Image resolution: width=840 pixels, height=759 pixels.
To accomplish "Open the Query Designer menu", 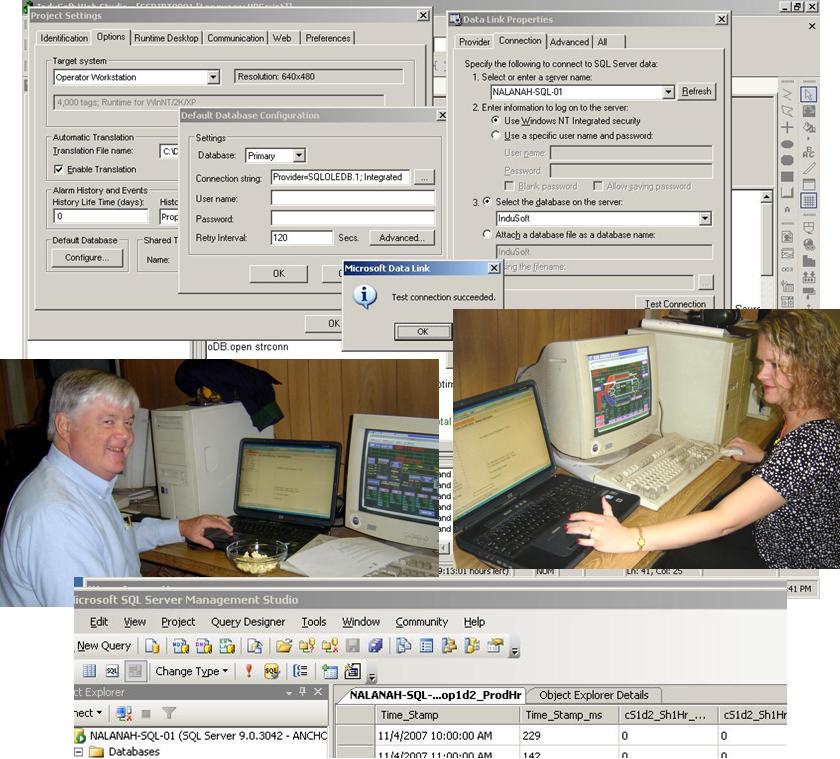I will [x=248, y=622].
